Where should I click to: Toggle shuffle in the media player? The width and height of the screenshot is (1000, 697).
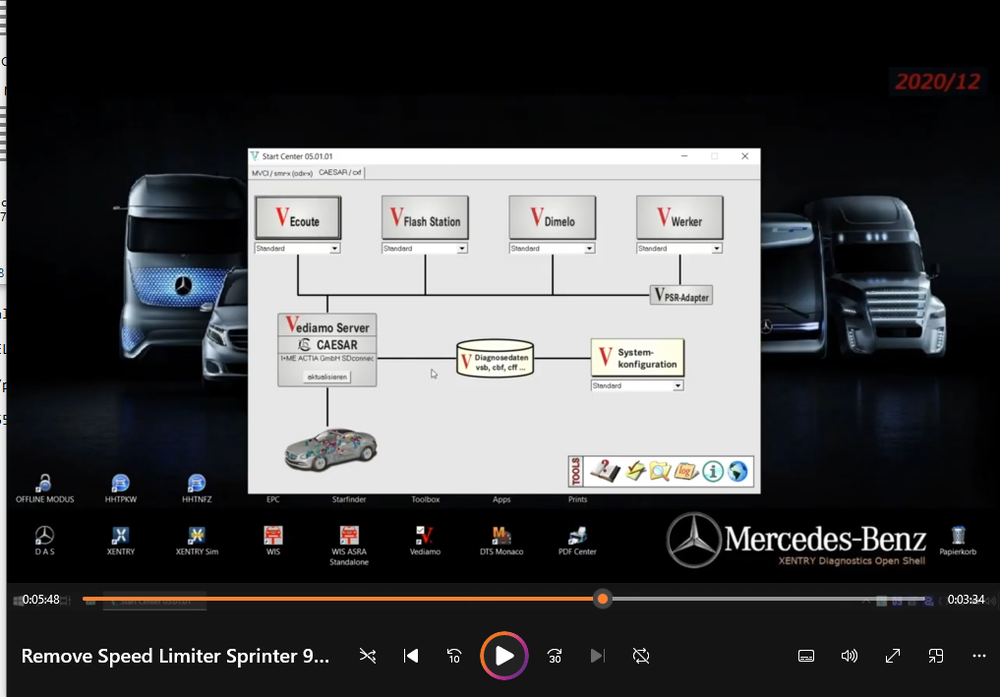368,656
